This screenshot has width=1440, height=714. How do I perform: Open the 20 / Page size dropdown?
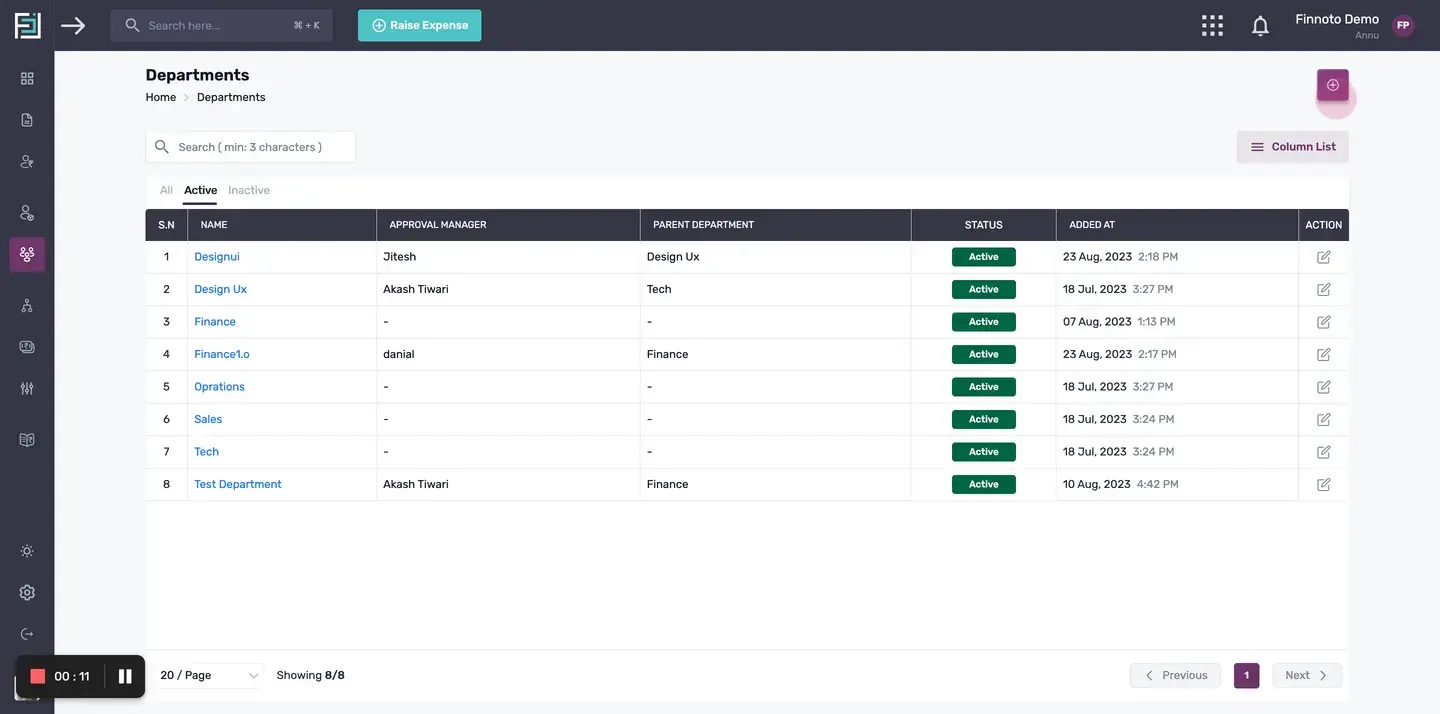tap(209, 676)
